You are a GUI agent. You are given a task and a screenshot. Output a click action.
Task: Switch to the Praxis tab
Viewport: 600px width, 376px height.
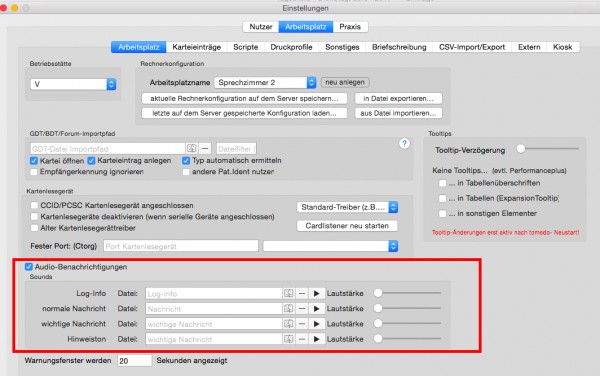coord(350,27)
